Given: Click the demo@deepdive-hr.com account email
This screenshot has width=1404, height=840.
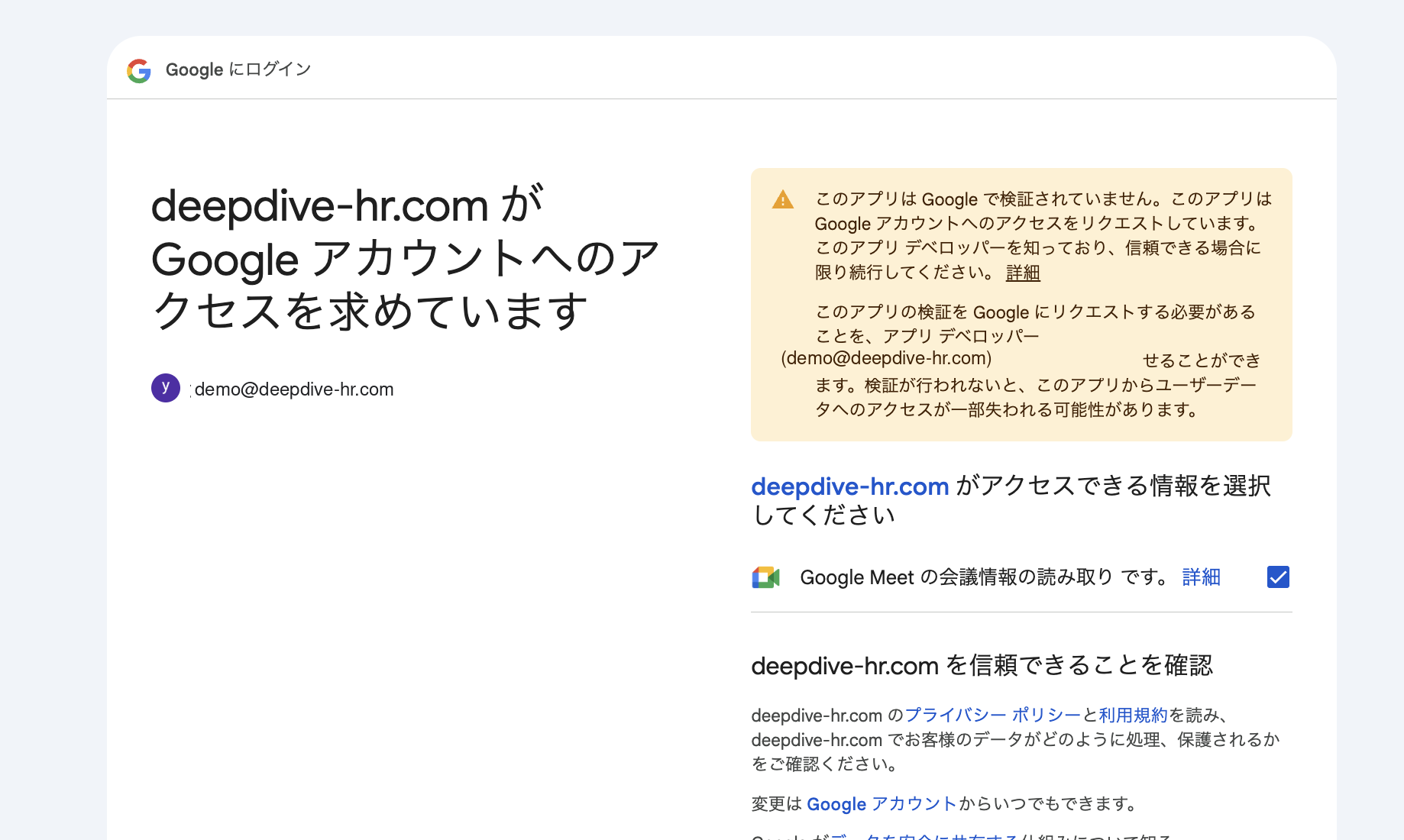Looking at the screenshot, I should [x=294, y=389].
